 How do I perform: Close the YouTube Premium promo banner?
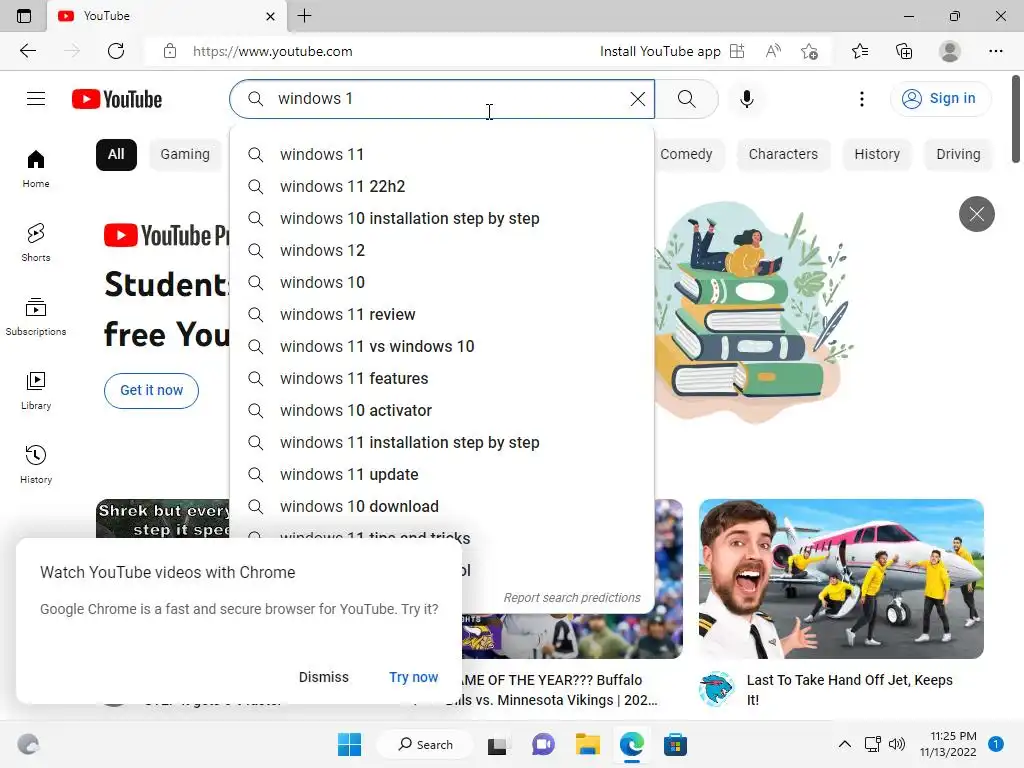tap(976, 214)
